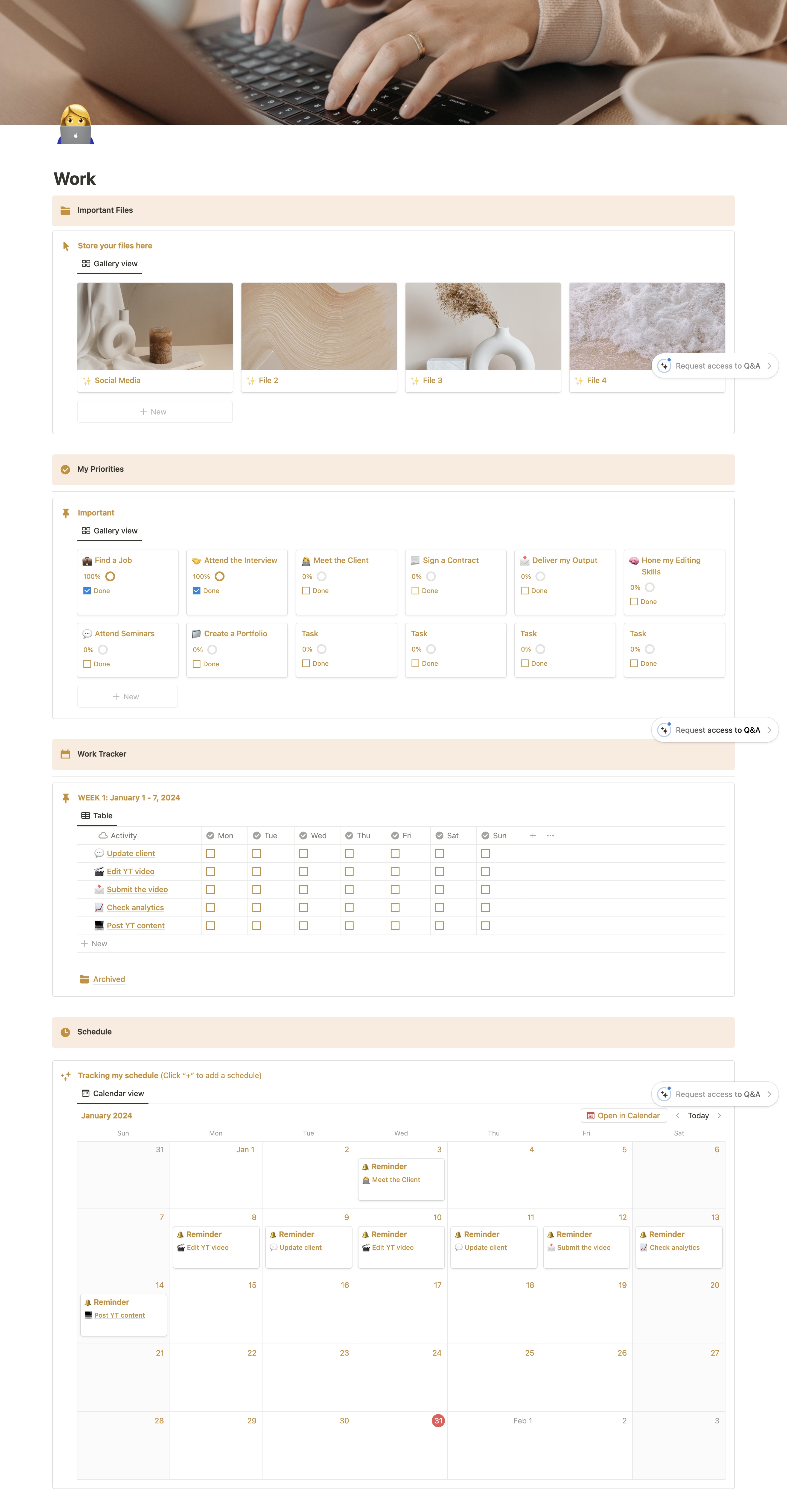
Task: Uncheck Done on Find a Job card
Action: click(87, 591)
